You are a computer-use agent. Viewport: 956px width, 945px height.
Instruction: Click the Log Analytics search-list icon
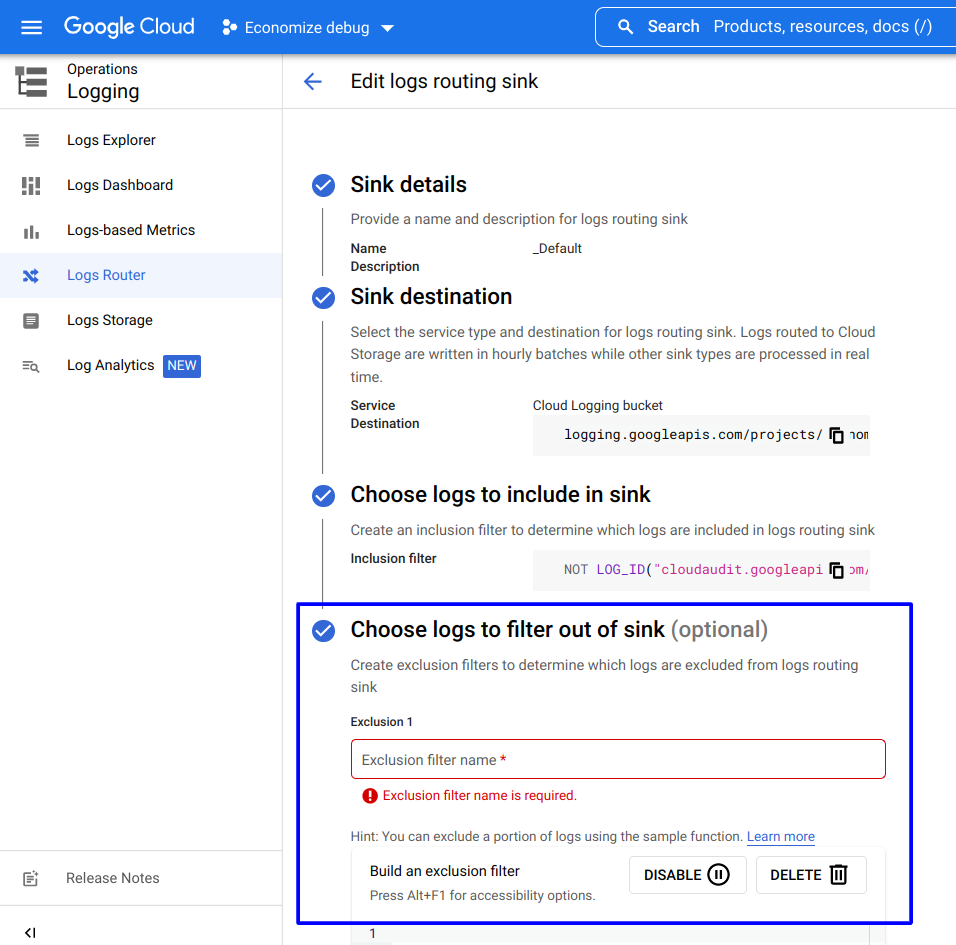coord(31,366)
